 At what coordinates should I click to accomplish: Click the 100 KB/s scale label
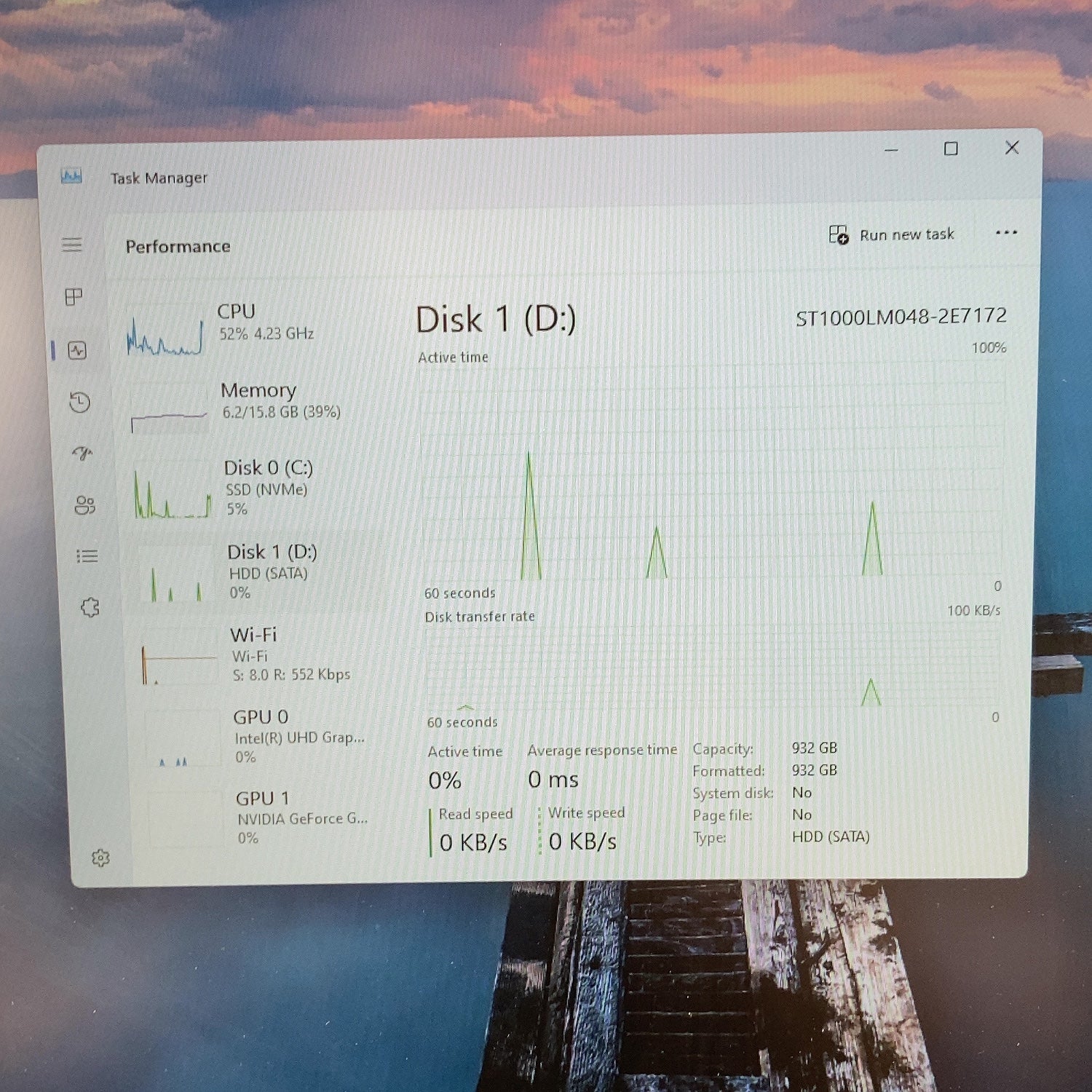click(973, 610)
